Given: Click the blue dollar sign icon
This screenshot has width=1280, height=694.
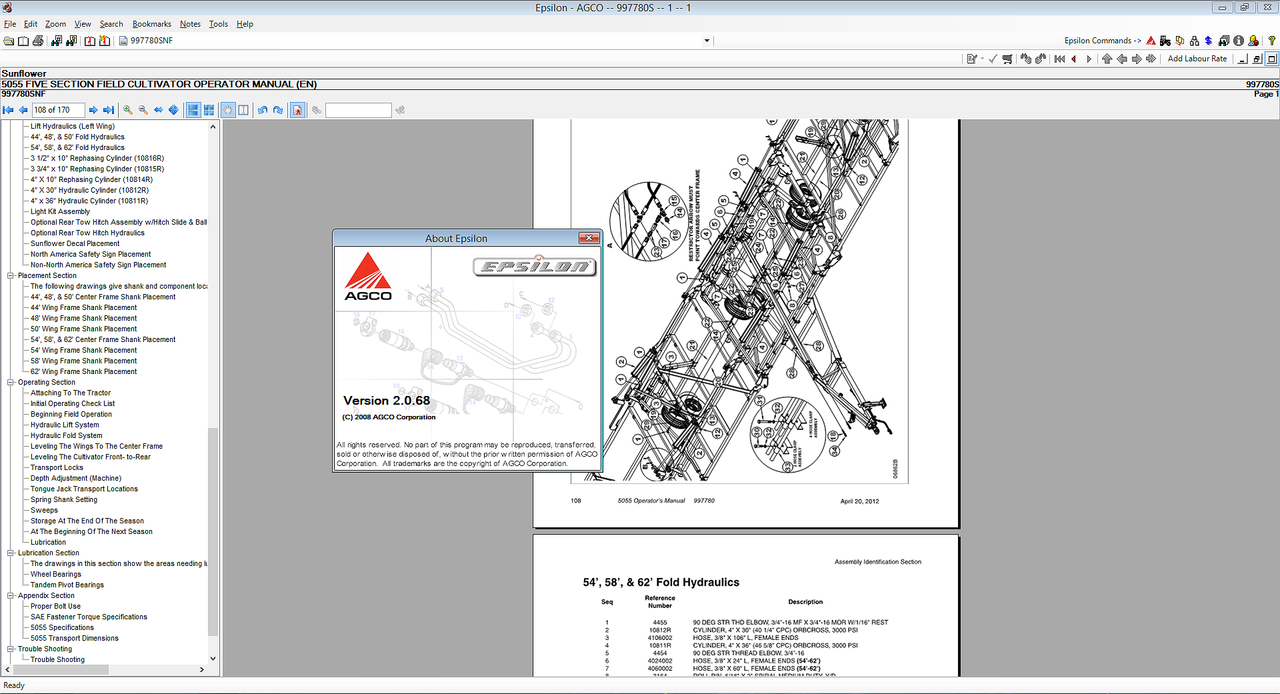Looking at the screenshot, I should [1208, 41].
